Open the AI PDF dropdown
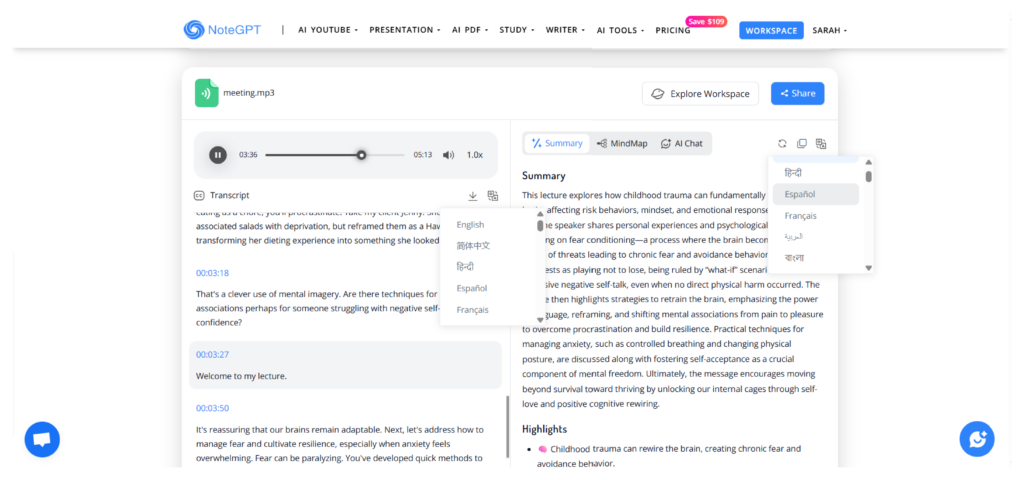Screen dimensions: 1024x480 [x=470, y=30]
